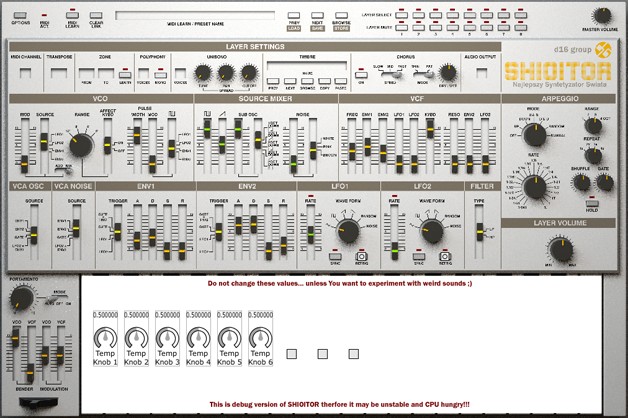628x418 pixels.
Task: Click the ENV1 TRIGGER selector slider
Action: tap(118, 232)
